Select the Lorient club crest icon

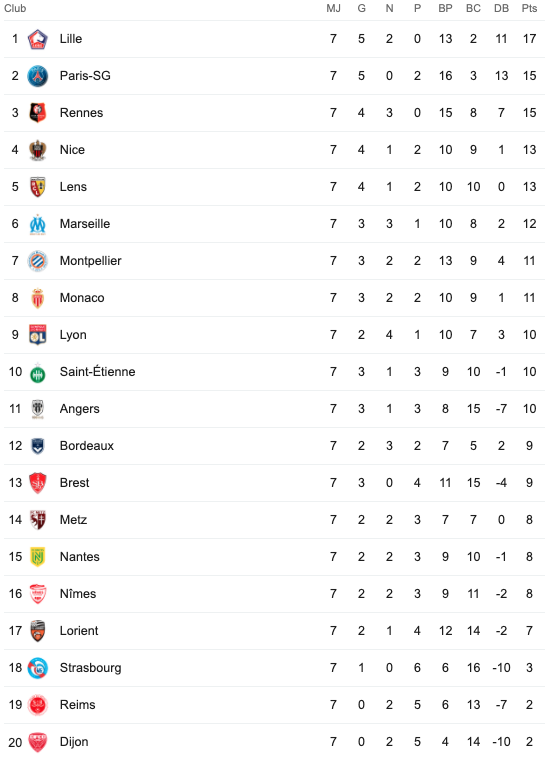(x=38, y=631)
